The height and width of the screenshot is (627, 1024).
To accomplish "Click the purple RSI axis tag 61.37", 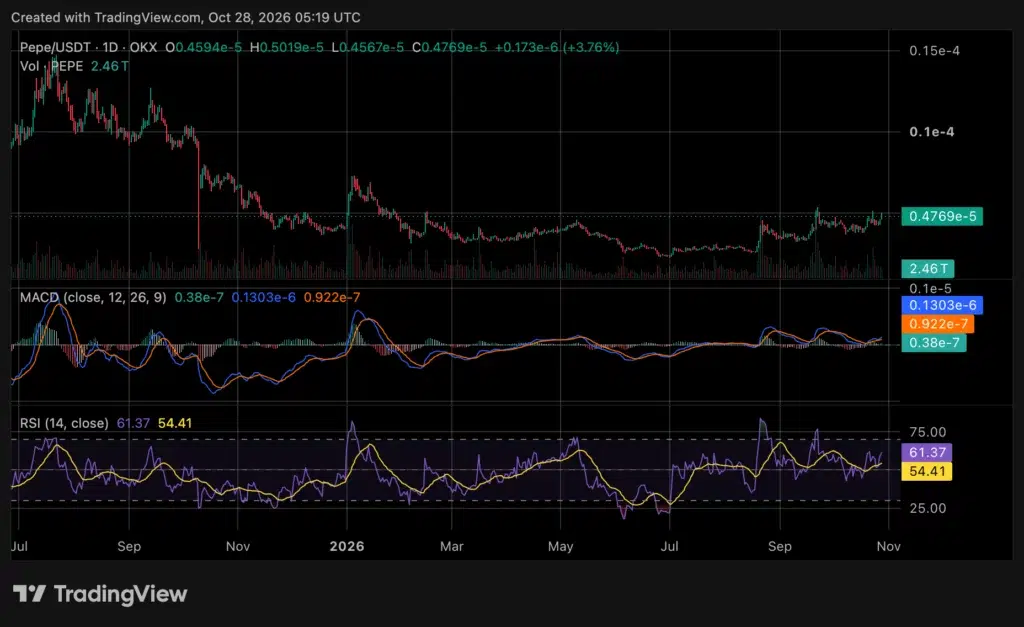I will pos(927,452).
